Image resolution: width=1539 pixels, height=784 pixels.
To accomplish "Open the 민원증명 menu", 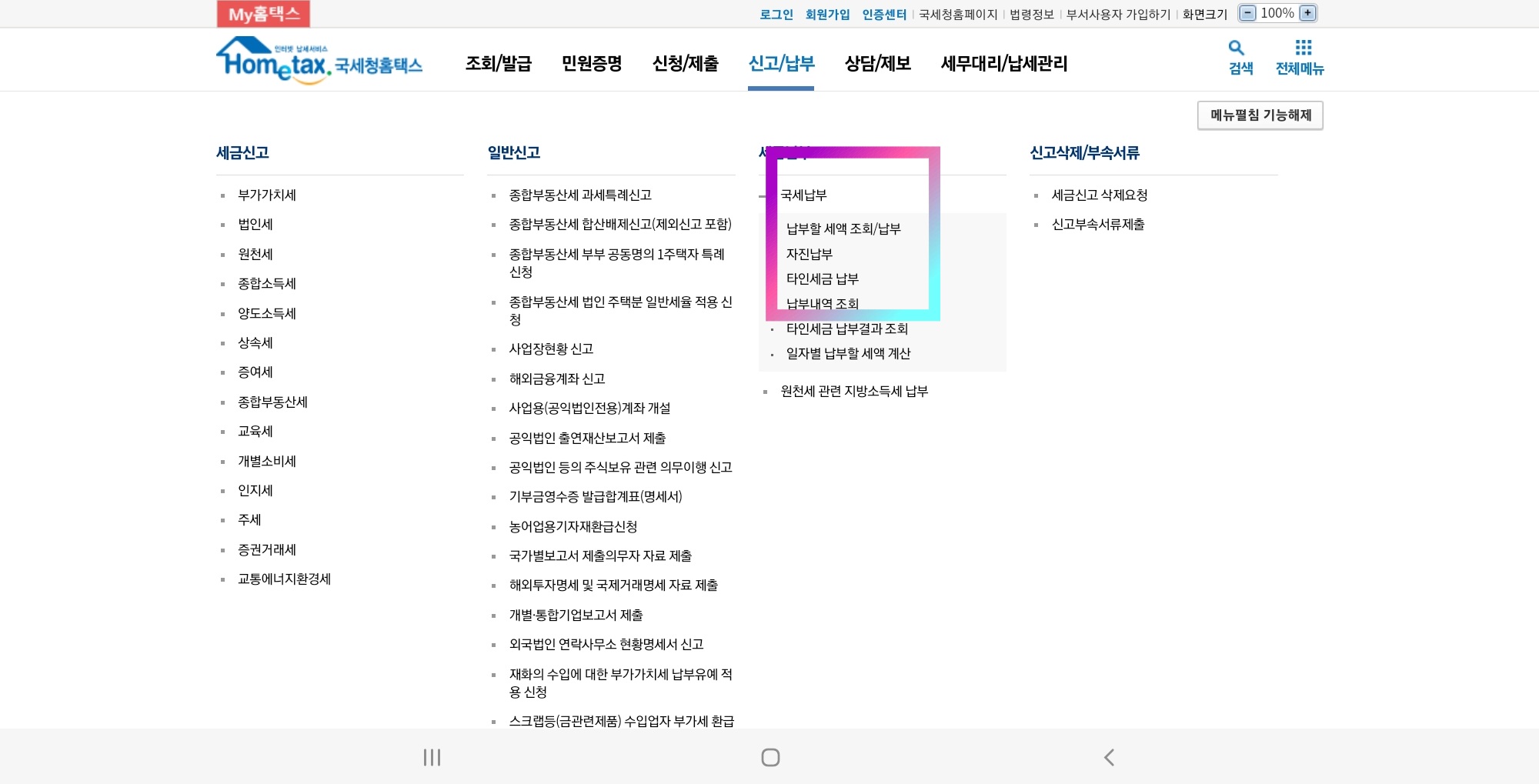I will click(592, 63).
